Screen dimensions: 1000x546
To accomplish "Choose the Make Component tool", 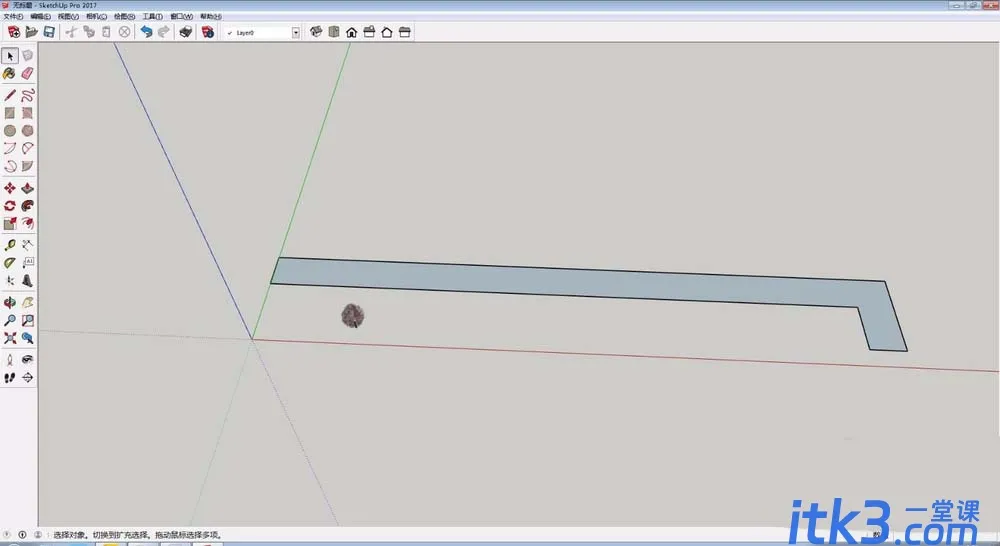I will (x=27, y=56).
